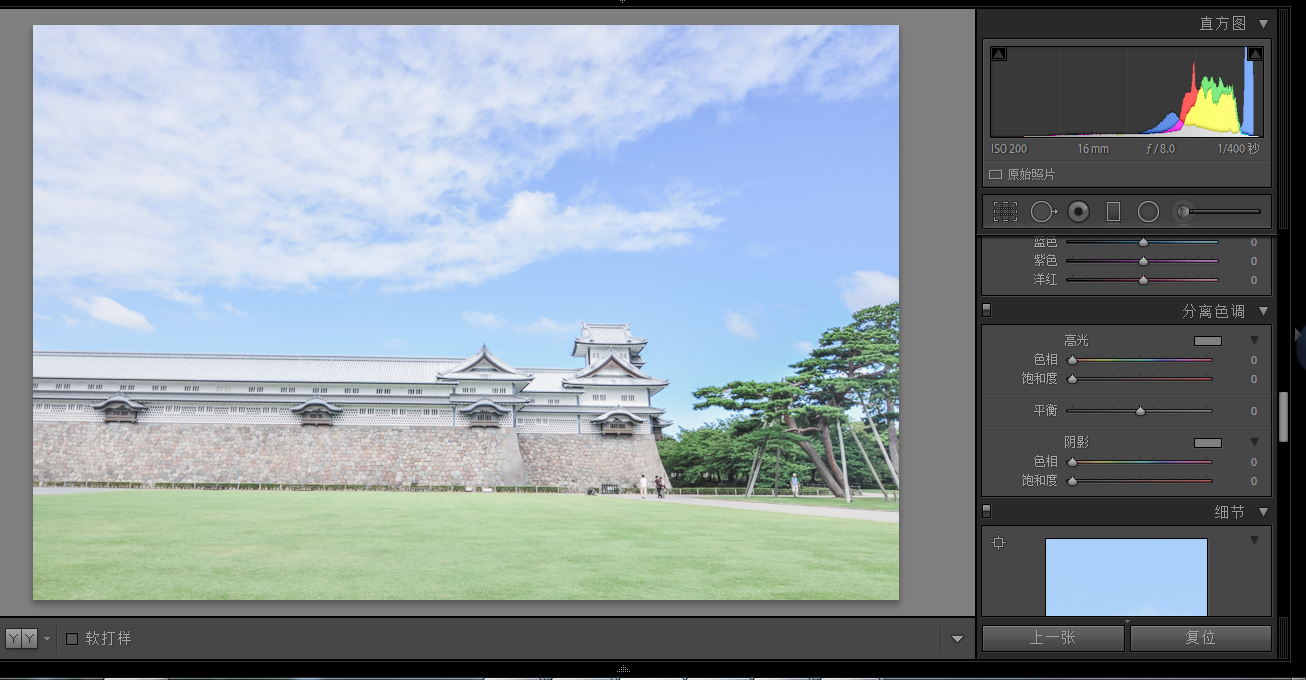Toggle the 细节 panel on/off switch
Image resolution: width=1306 pixels, height=680 pixels.
click(x=987, y=511)
